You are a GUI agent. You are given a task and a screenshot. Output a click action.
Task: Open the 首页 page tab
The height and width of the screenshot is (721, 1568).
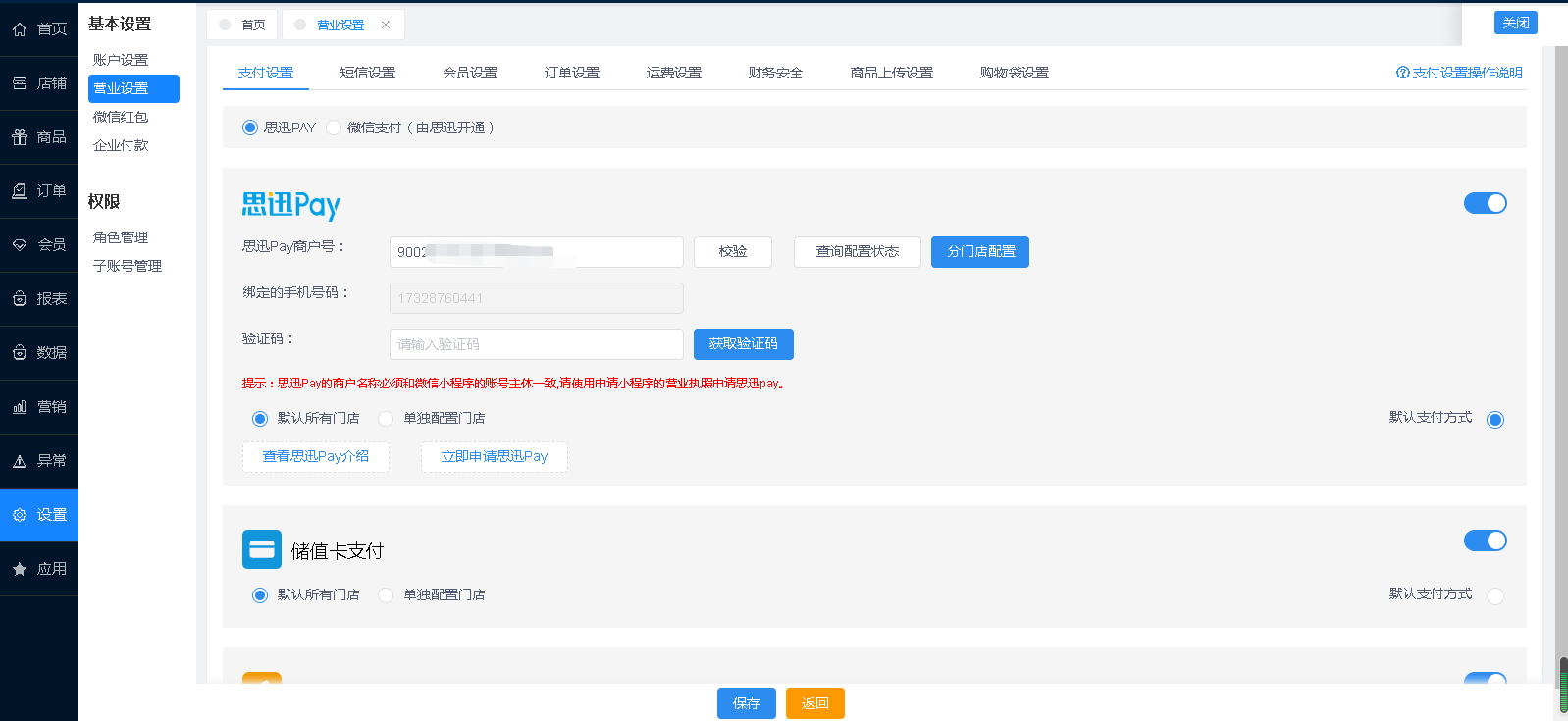click(x=242, y=25)
